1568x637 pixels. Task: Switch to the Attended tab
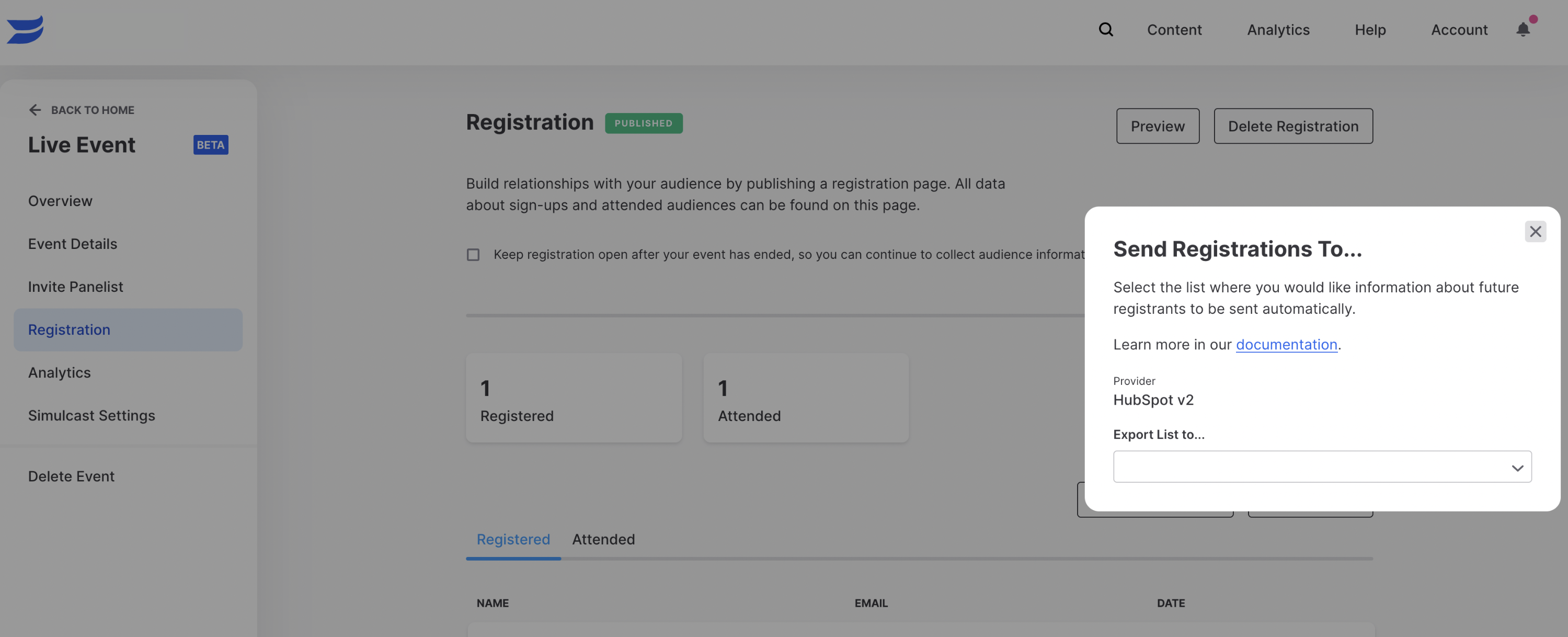603,540
